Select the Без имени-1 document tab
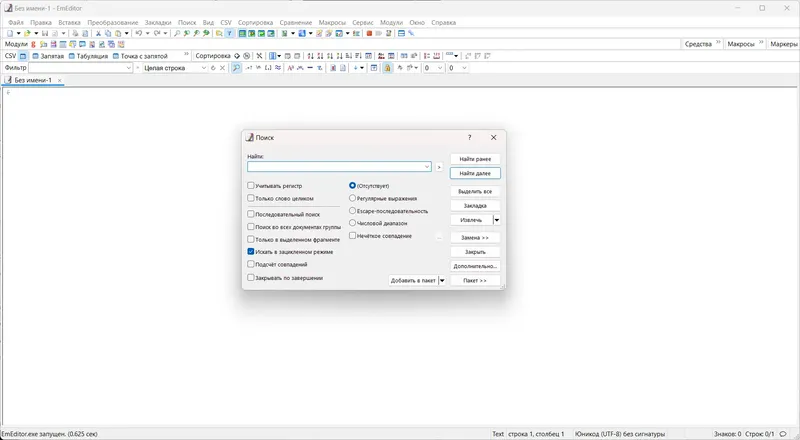This screenshot has width=800, height=440. click(33, 80)
